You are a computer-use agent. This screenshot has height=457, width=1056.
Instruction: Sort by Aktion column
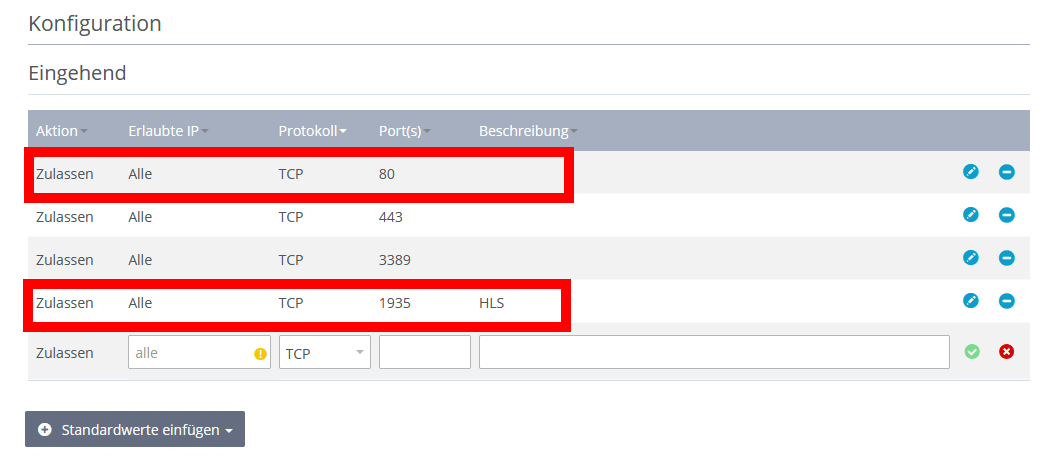(x=61, y=131)
